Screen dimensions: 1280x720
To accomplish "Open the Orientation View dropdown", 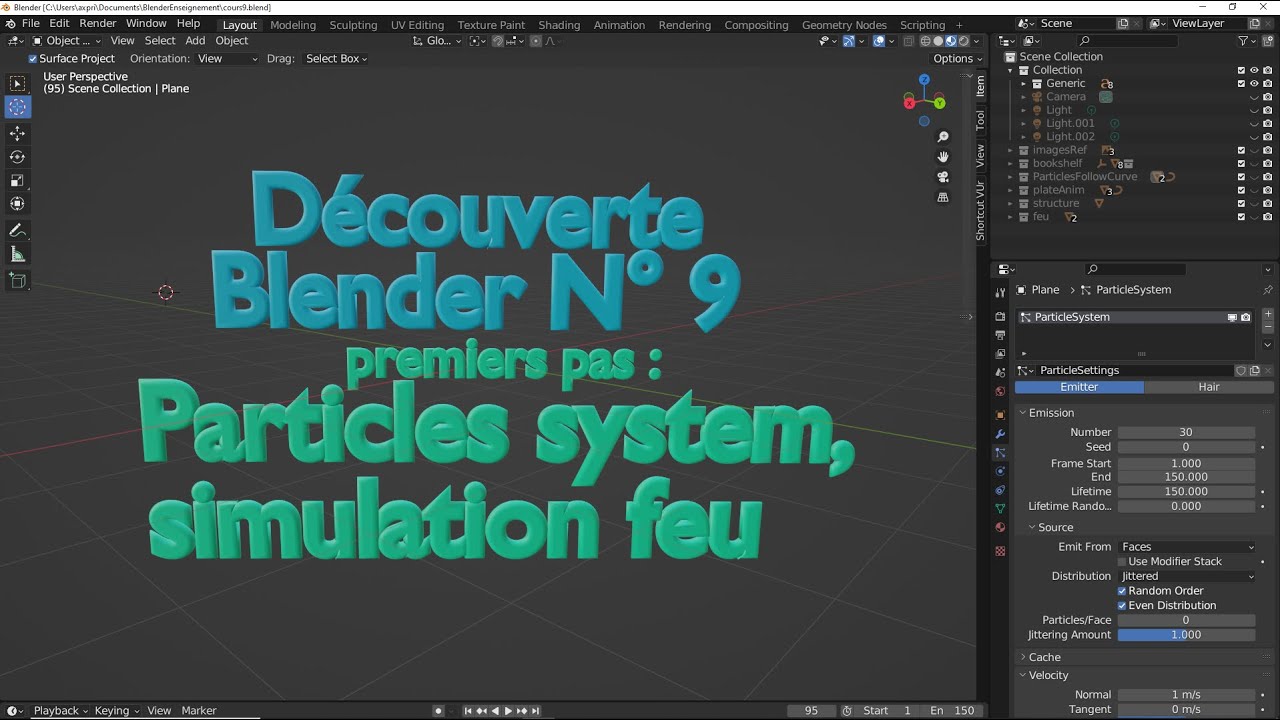I will click(x=227, y=59).
